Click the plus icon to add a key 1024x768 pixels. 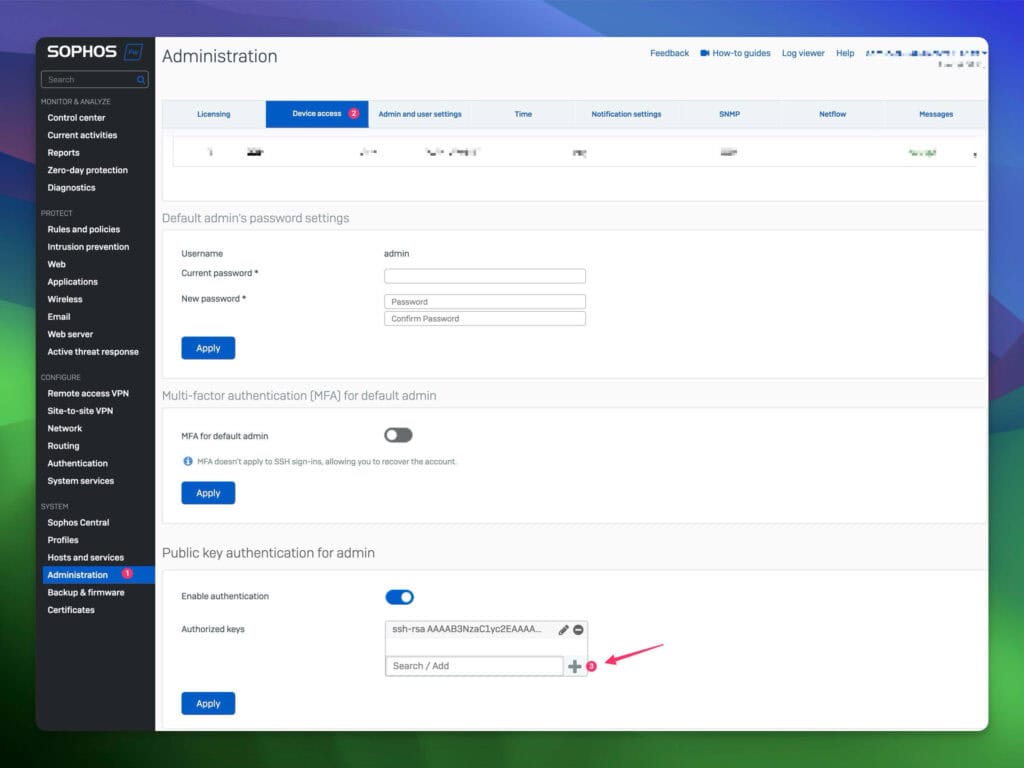574,665
